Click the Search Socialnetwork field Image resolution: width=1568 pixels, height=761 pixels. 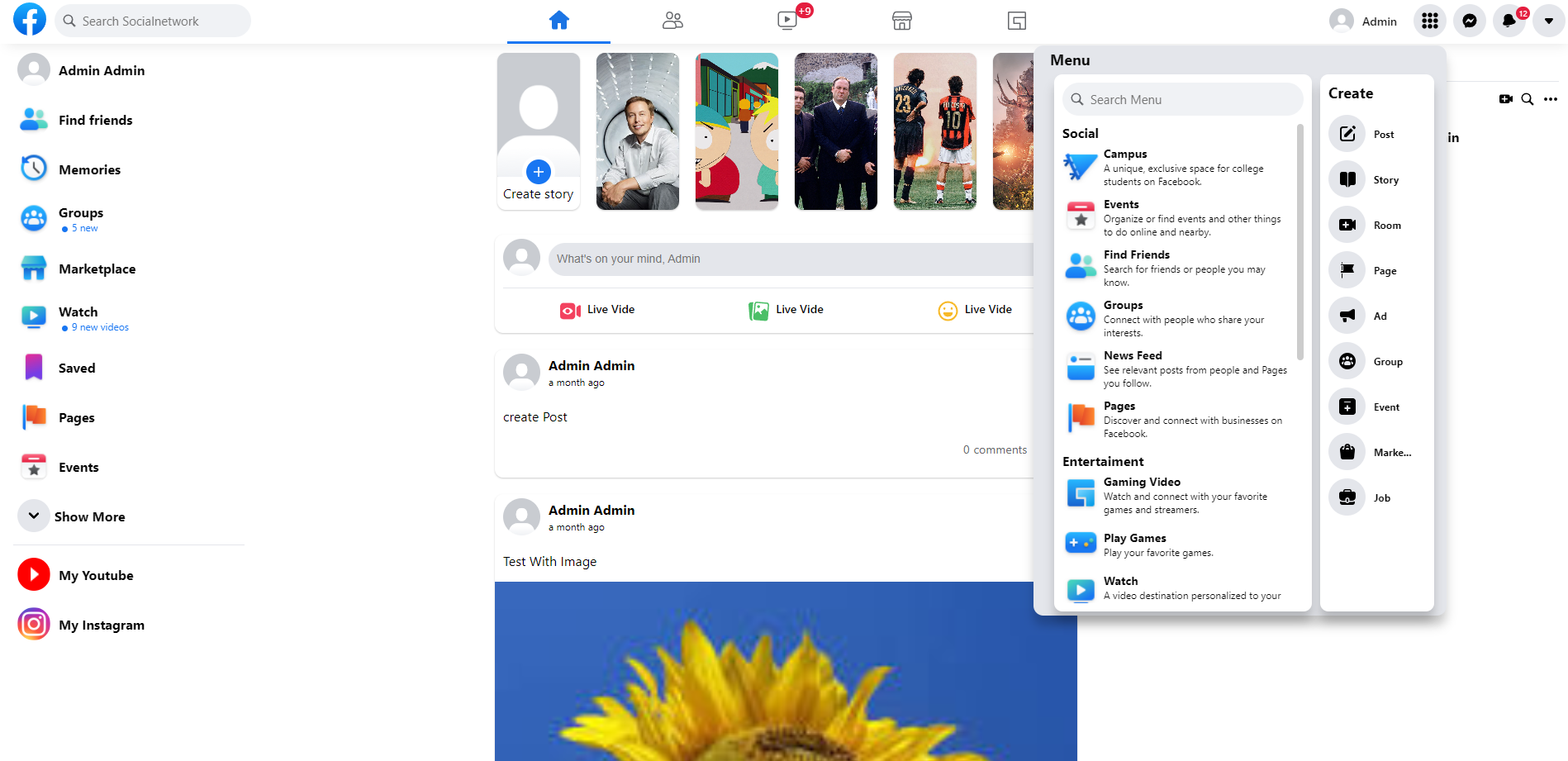point(153,21)
